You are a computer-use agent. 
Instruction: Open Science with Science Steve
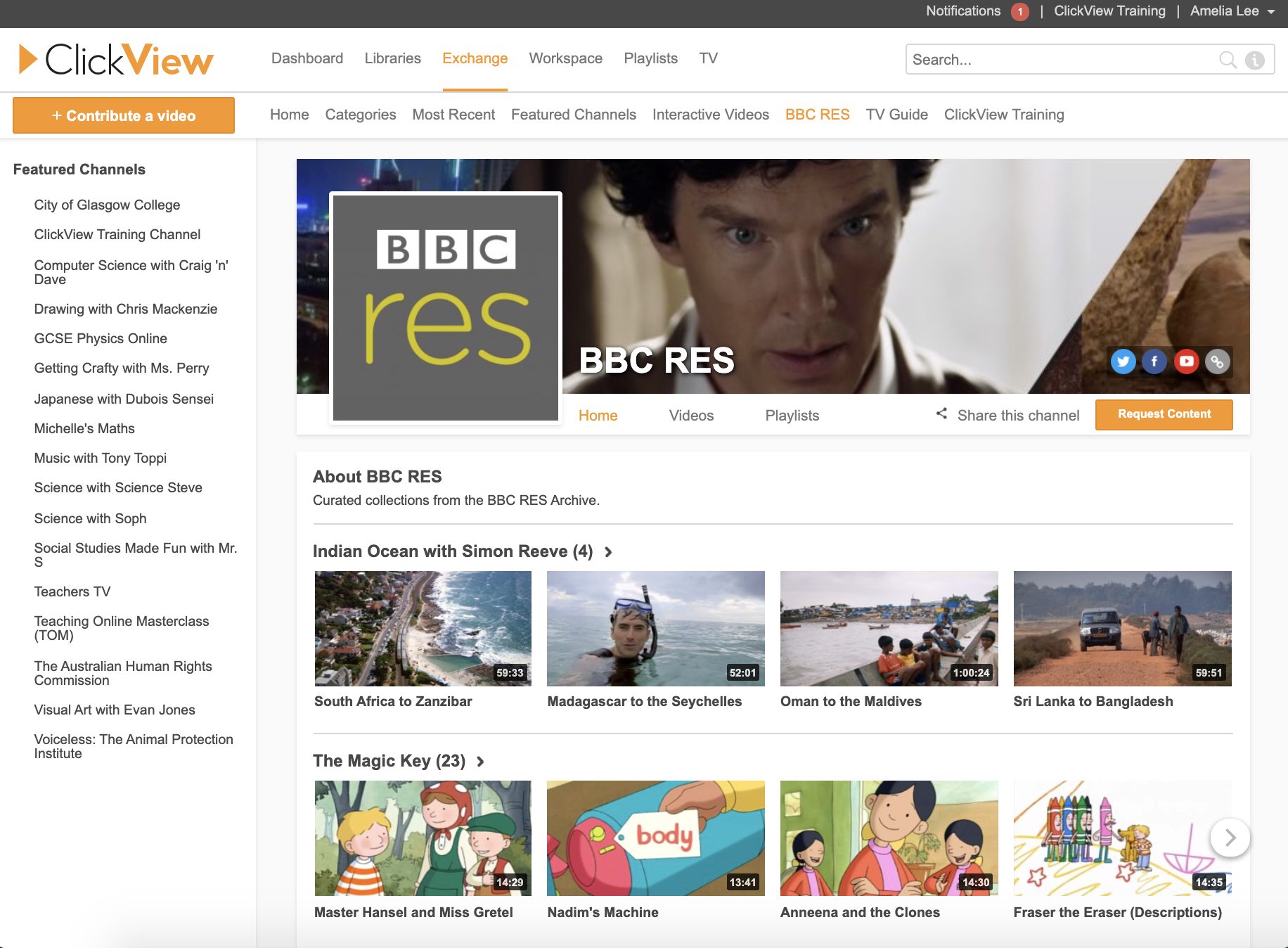tap(118, 487)
